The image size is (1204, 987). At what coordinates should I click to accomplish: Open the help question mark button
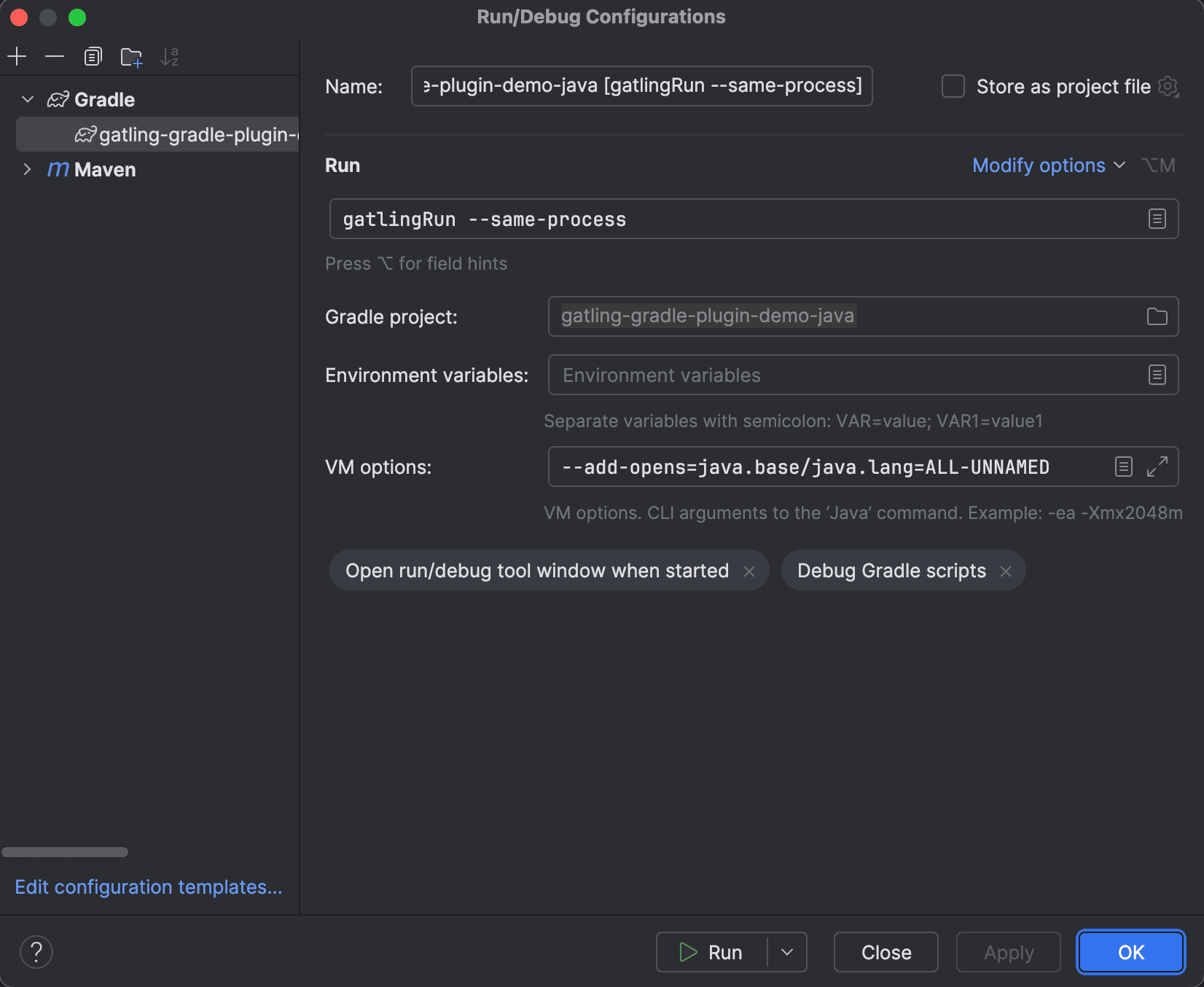(36, 952)
